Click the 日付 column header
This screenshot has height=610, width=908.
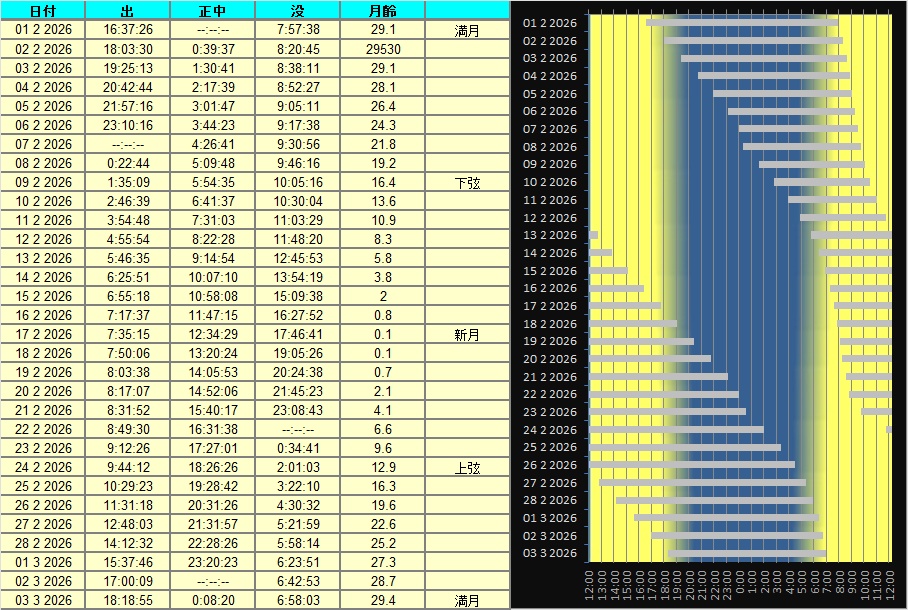click(43, 11)
